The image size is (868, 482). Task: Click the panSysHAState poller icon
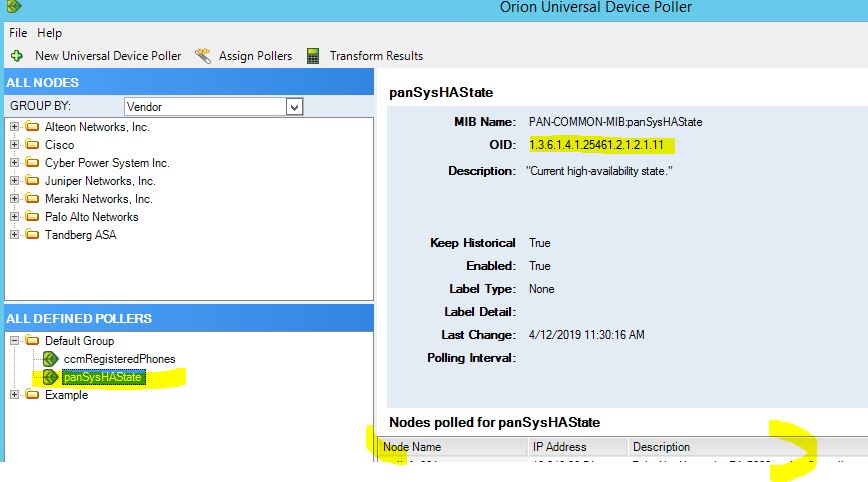tap(50, 377)
